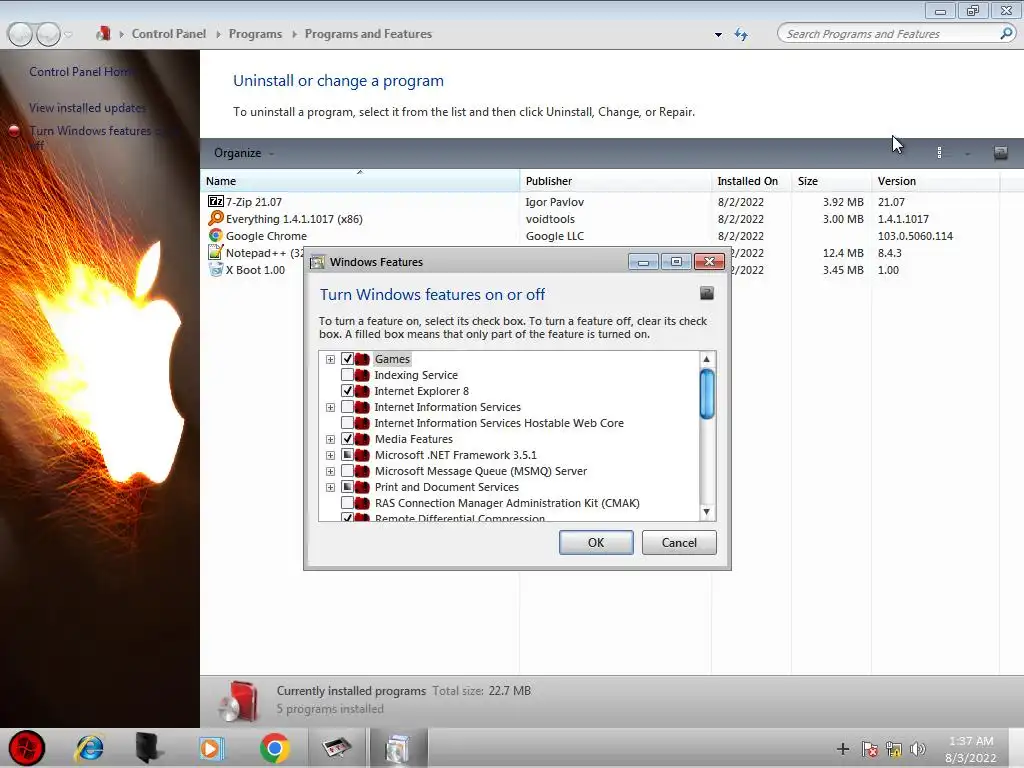Open Control Panel Home link
The width and height of the screenshot is (1024, 768).
click(82, 72)
